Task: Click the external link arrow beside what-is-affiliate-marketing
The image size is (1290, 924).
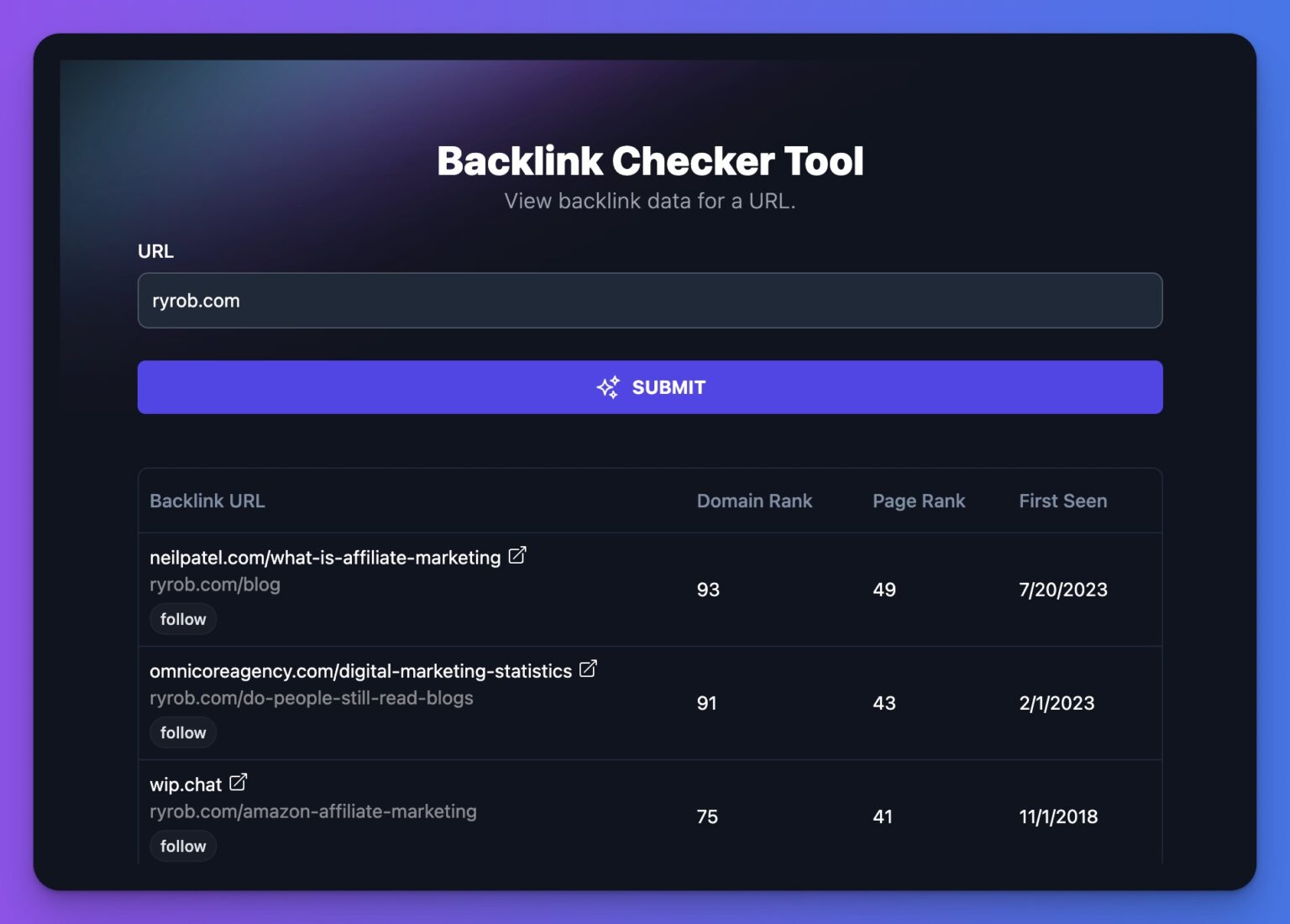Action: coord(517,554)
